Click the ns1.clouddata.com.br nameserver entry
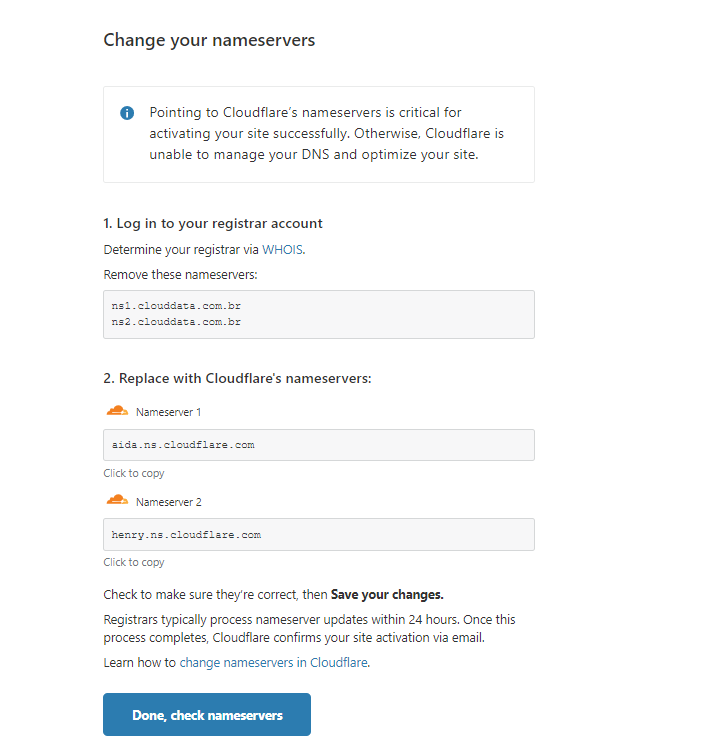Screen dimensions: 728x747 pyautogui.click(x=176, y=307)
